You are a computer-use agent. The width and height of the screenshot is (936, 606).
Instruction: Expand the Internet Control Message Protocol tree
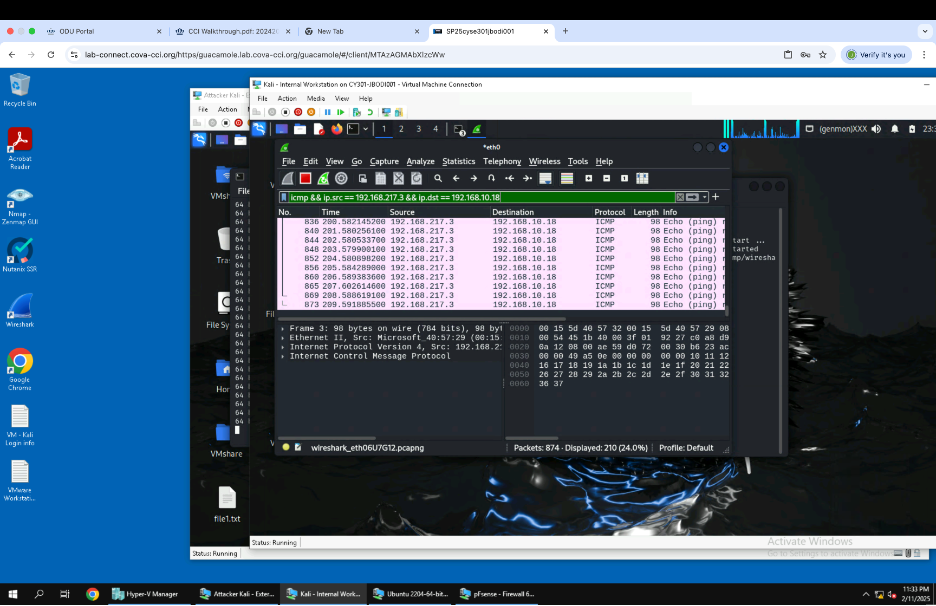(283, 356)
